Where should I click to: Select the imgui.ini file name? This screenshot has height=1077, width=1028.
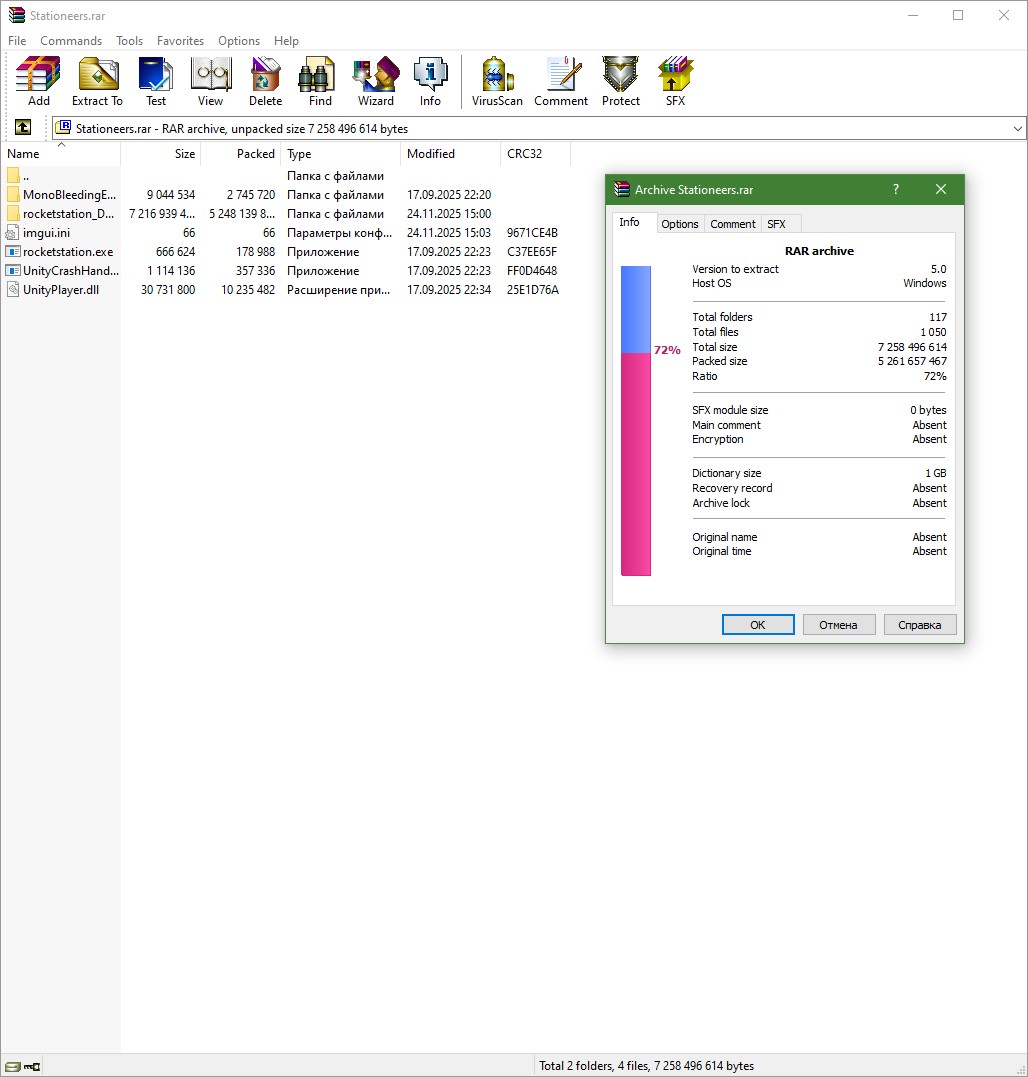[46, 233]
